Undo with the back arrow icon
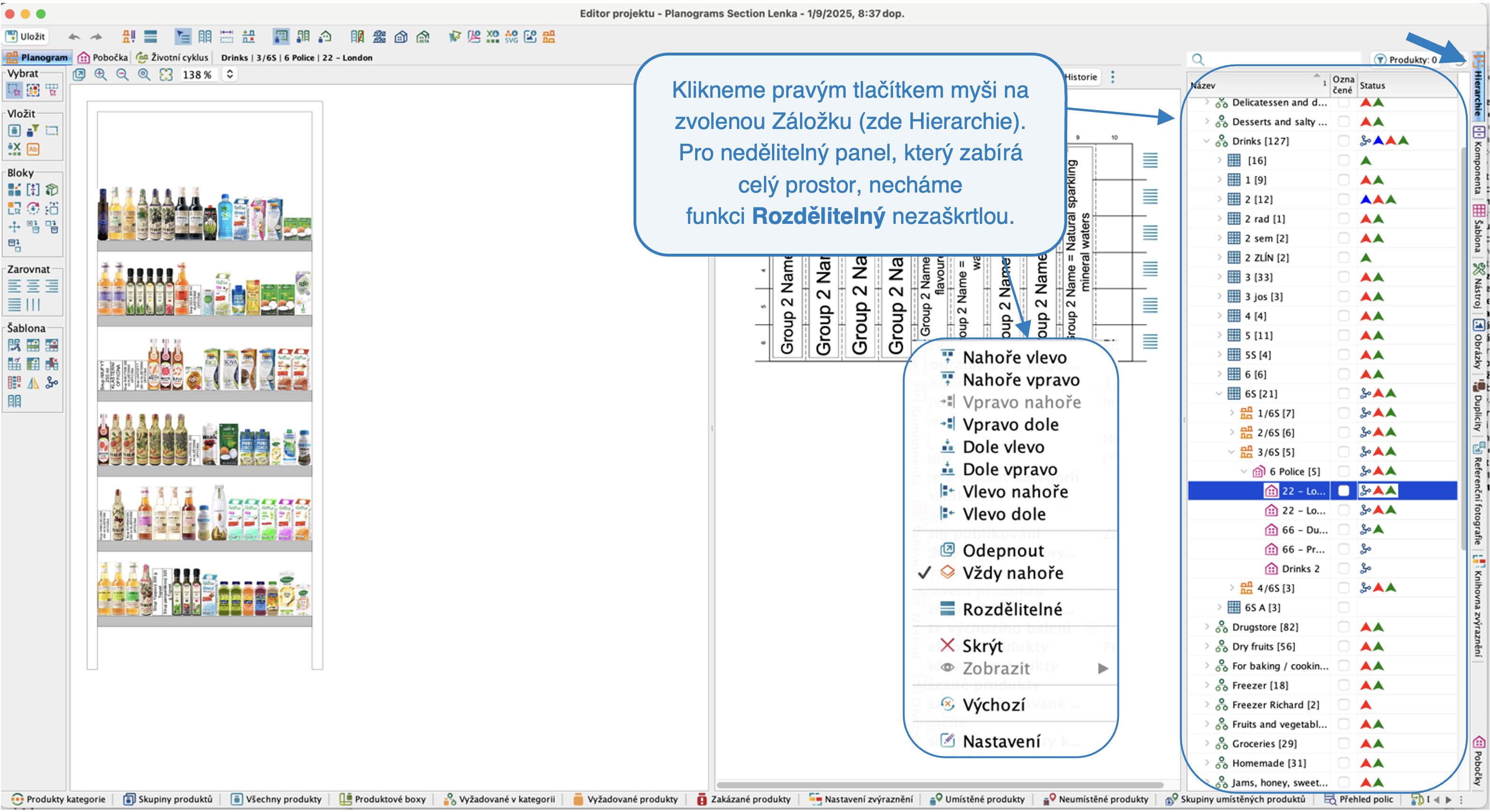Image resolution: width=1490 pixels, height=812 pixels. pyautogui.click(x=74, y=37)
